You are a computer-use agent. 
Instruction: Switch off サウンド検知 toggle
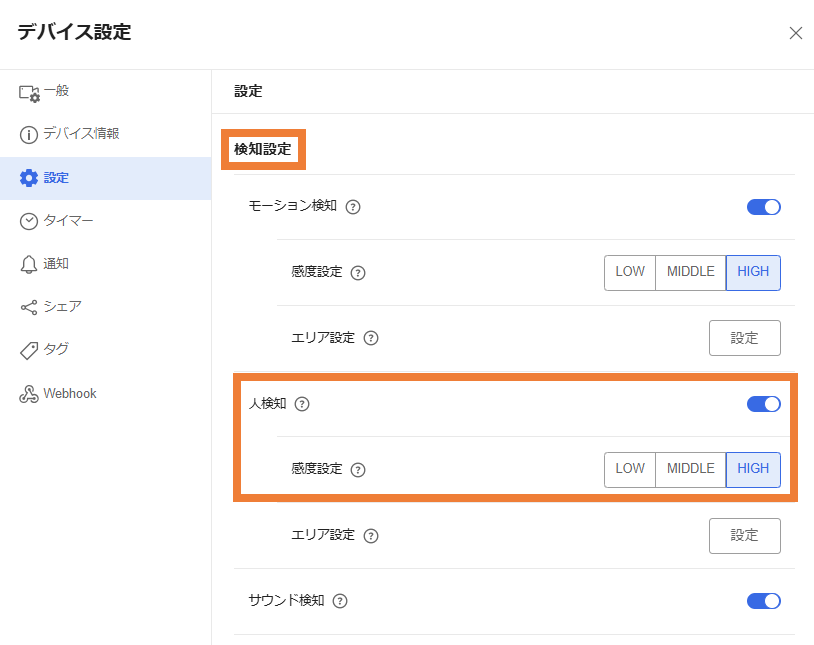click(763, 601)
